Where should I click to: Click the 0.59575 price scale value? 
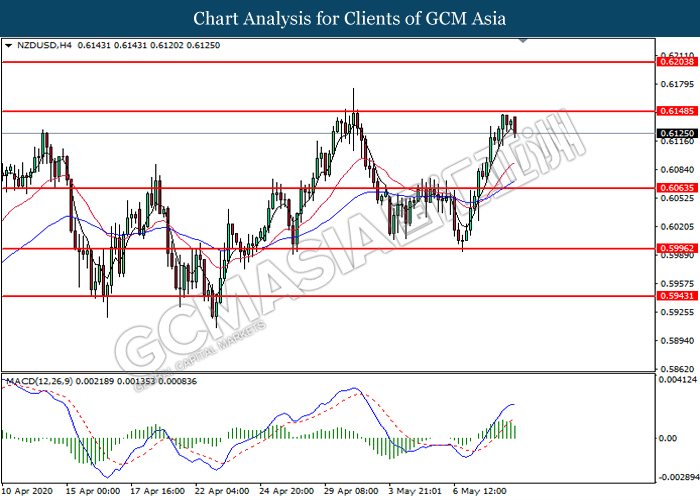click(x=677, y=283)
